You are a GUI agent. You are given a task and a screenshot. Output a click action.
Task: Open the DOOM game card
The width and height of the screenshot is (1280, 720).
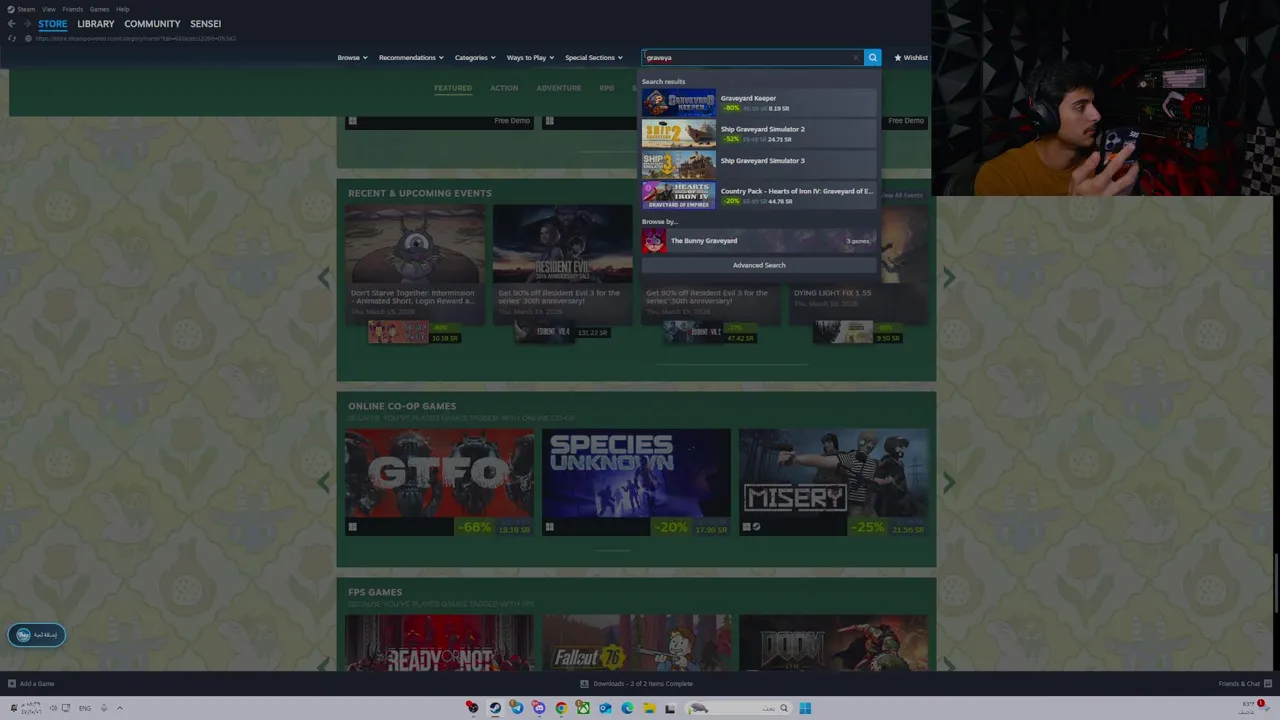(833, 643)
